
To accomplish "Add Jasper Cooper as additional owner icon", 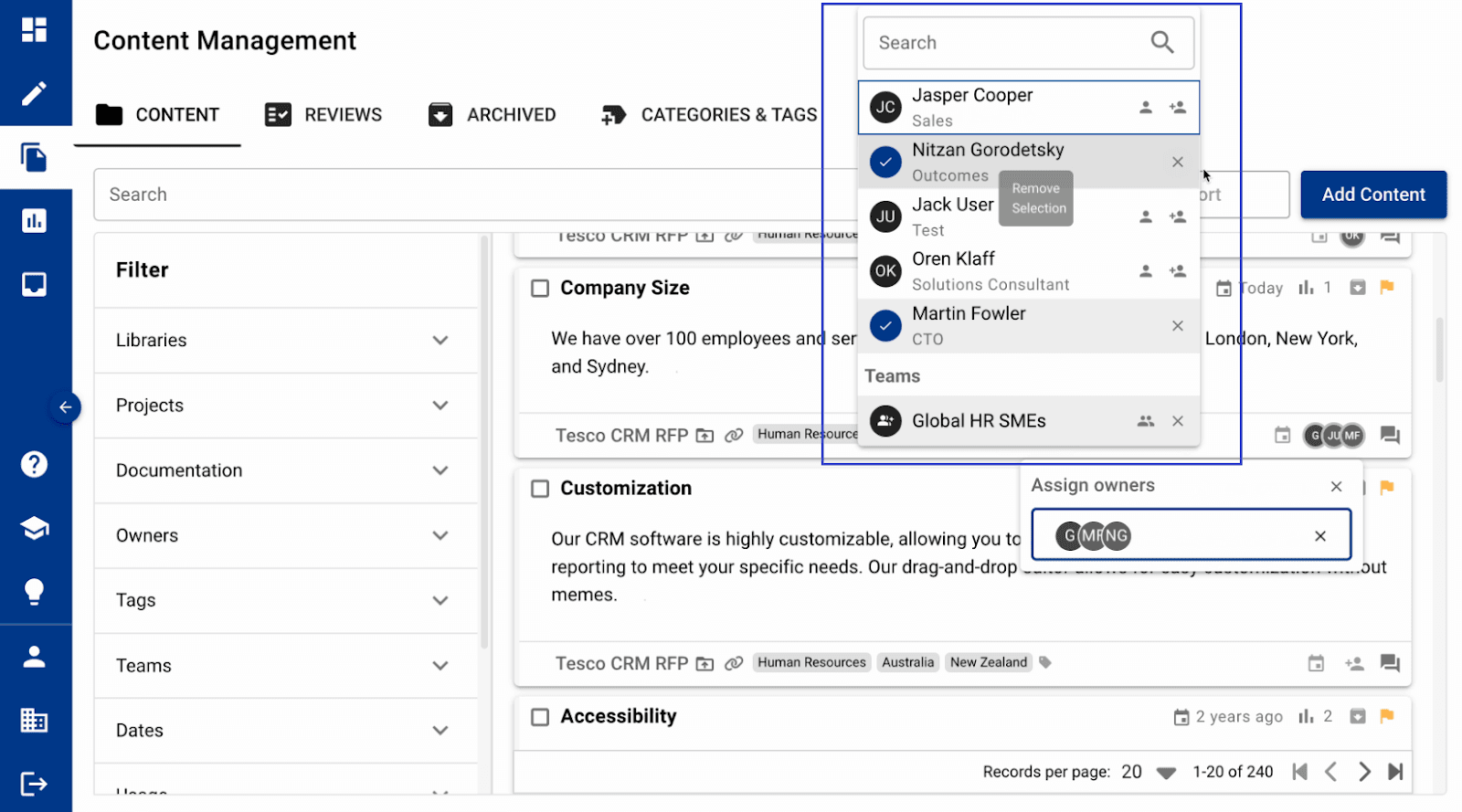I will coord(1178,107).
